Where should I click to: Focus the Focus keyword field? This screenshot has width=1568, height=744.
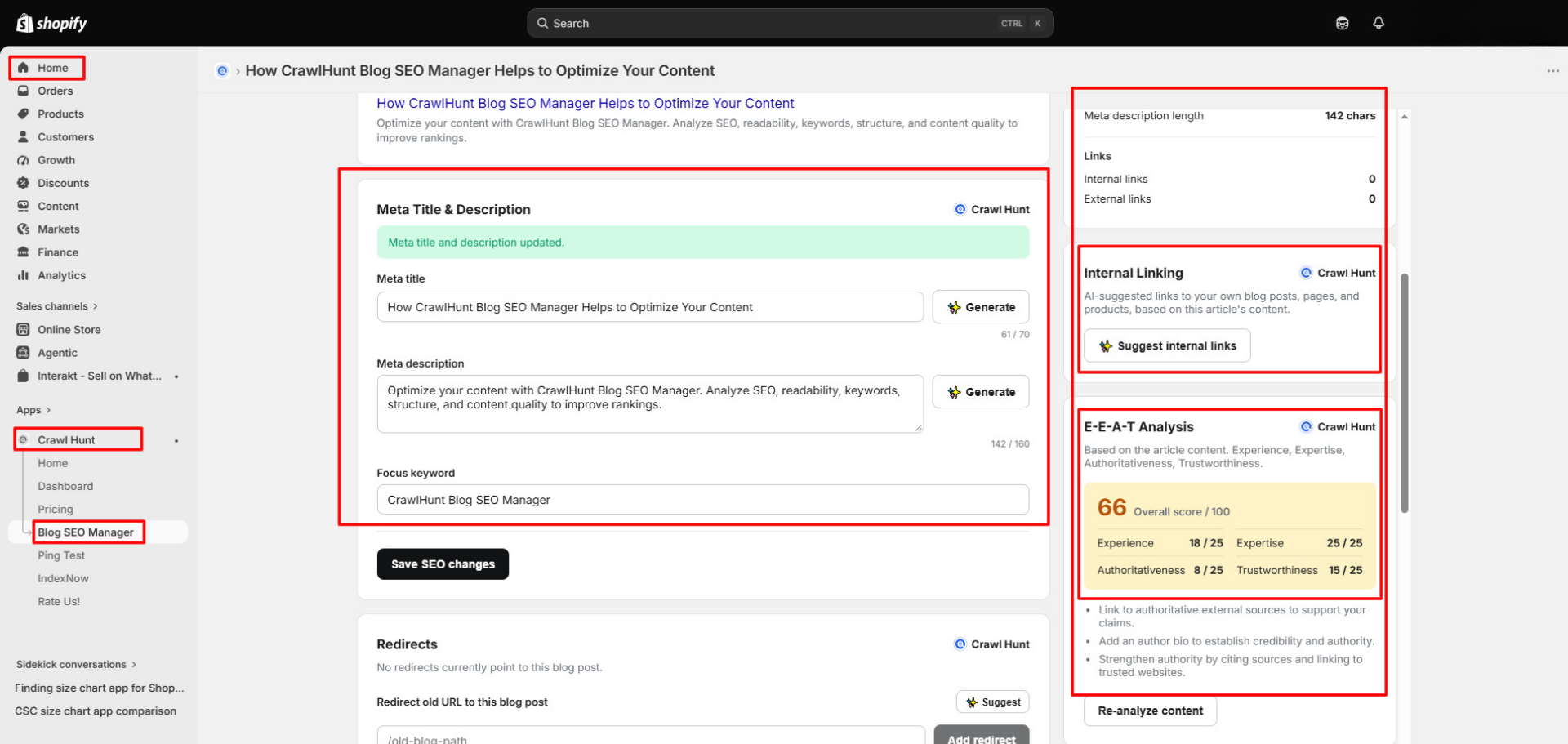point(702,500)
